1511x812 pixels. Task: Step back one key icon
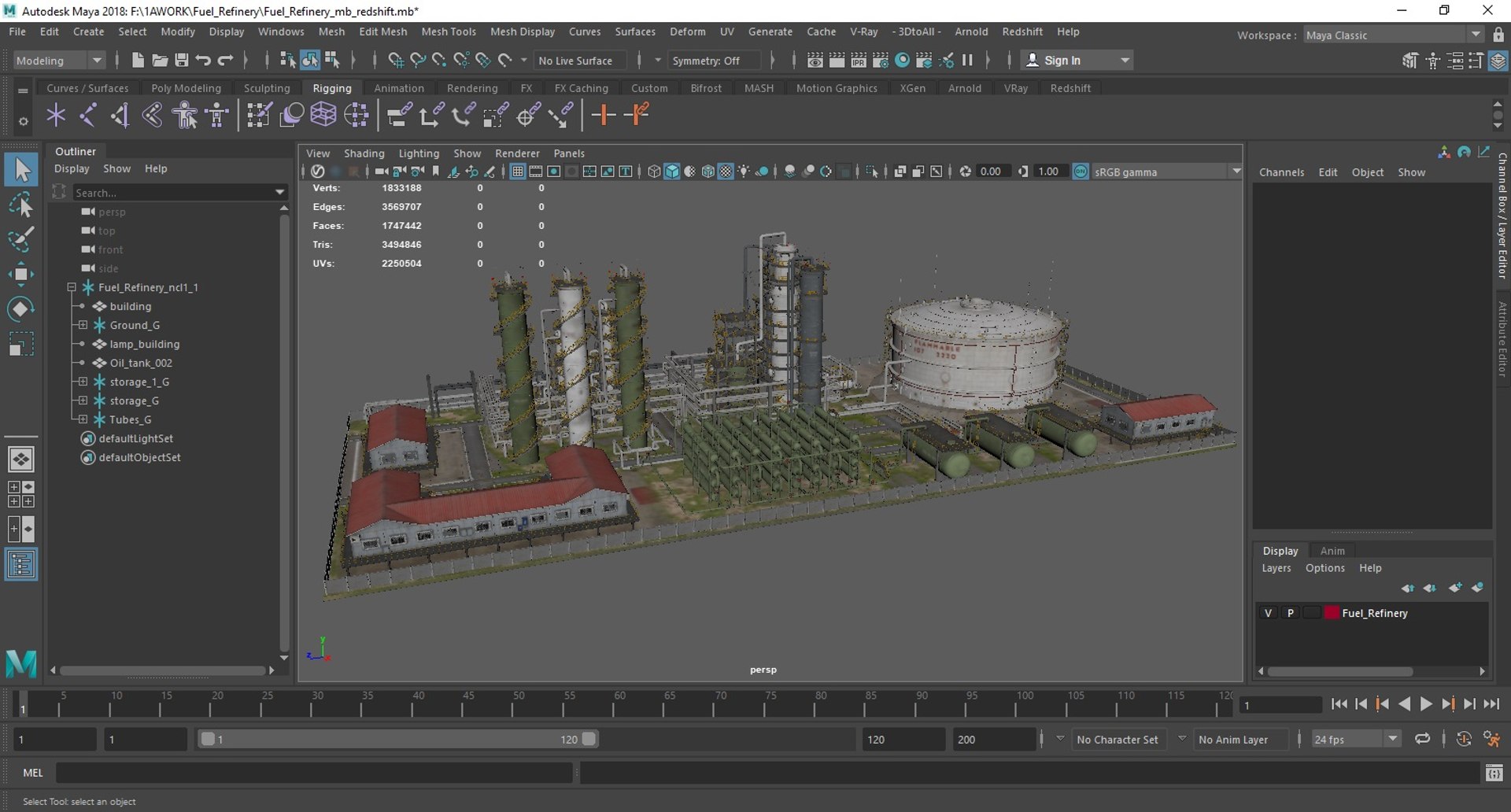click(x=1382, y=705)
